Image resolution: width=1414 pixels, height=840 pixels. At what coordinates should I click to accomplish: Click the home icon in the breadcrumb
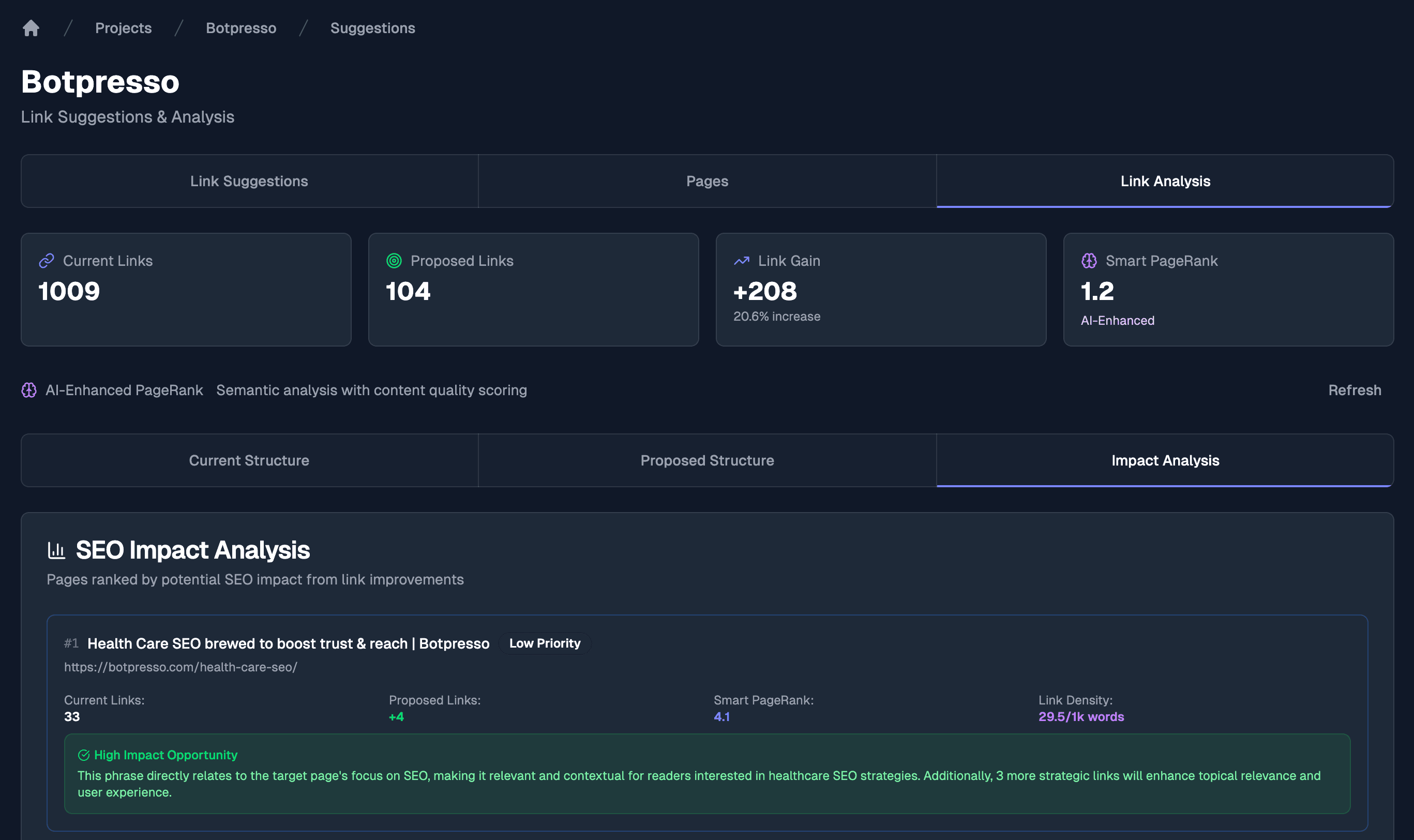pyautogui.click(x=31, y=28)
